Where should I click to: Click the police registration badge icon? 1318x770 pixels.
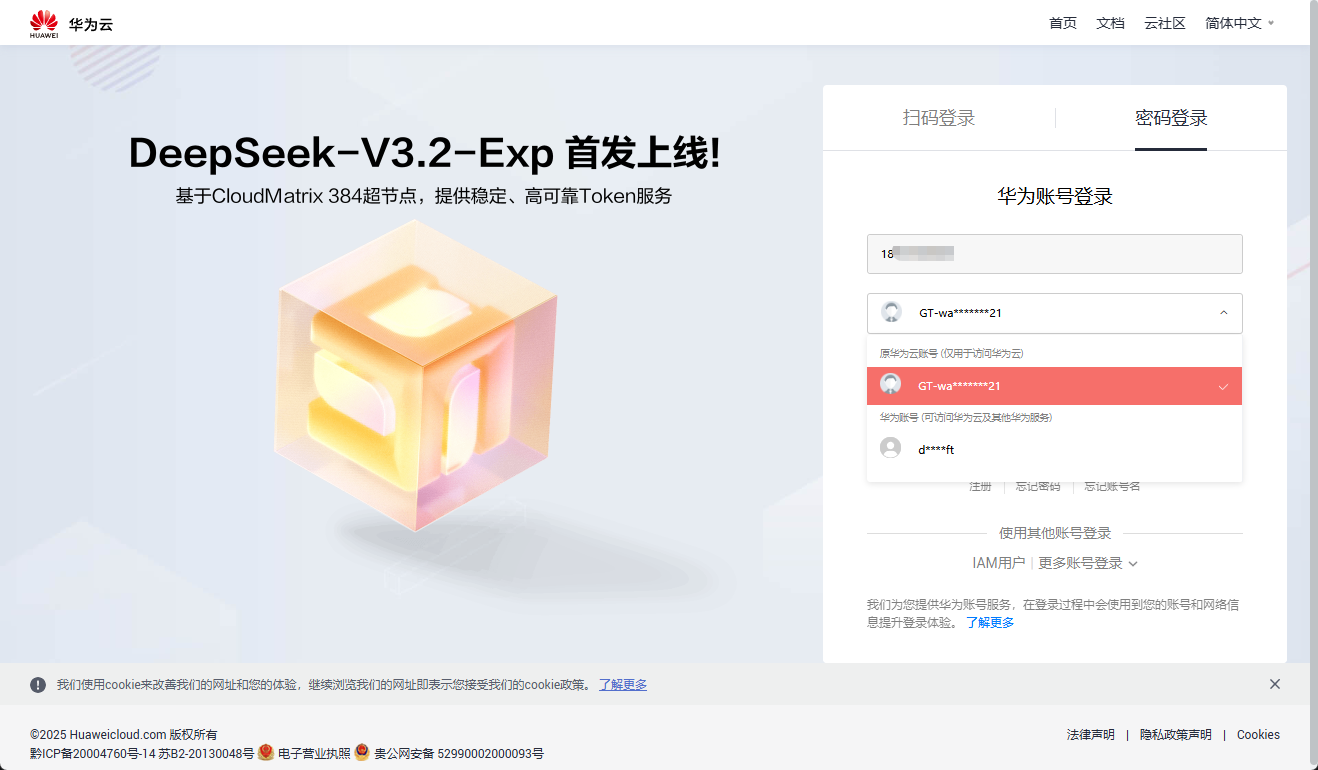[x=362, y=752]
